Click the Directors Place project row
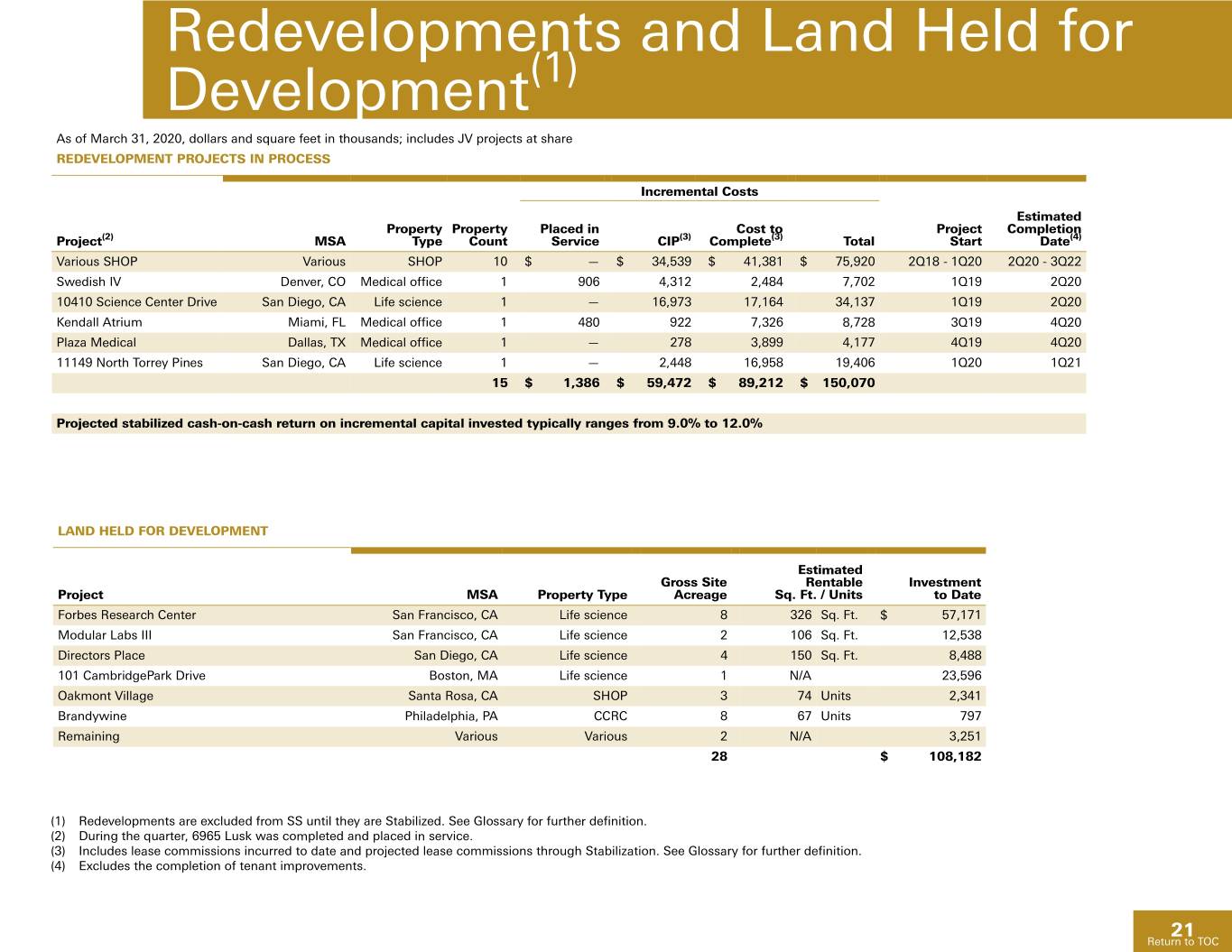Viewport: 1232px width, 952px height. click(519, 656)
